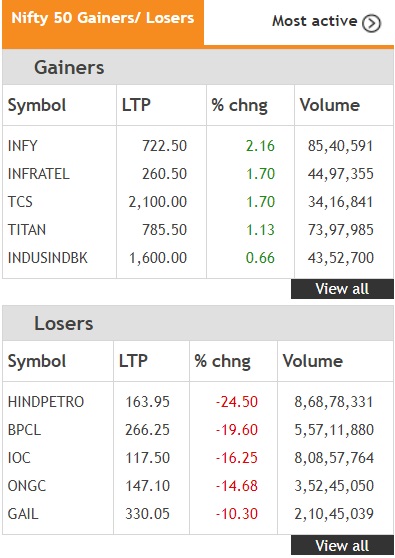The image size is (395, 558).
Task: Click View all under Gainers
Action: (x=342, y=289)
